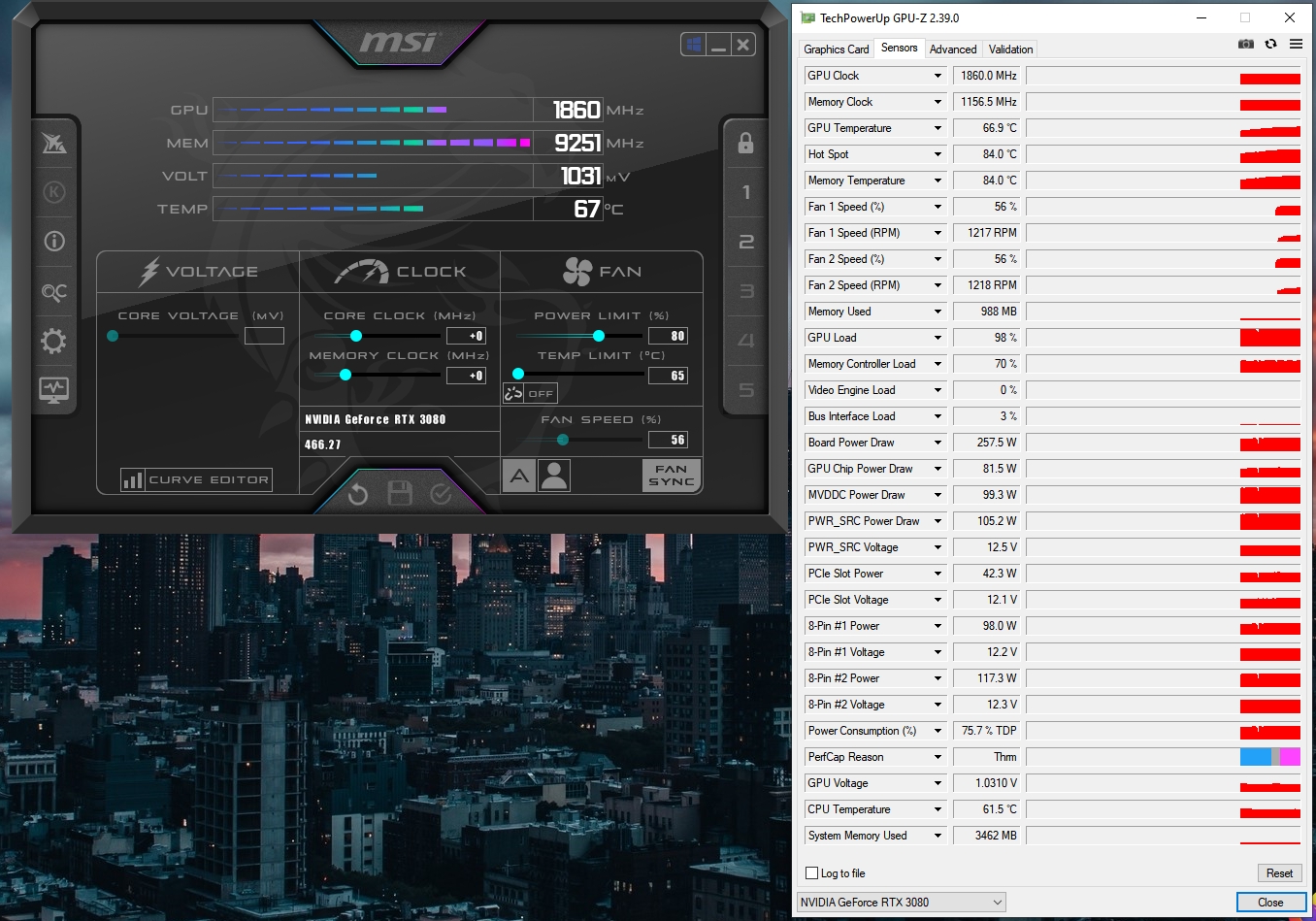Click the Fan Sync button

(672, 476)
